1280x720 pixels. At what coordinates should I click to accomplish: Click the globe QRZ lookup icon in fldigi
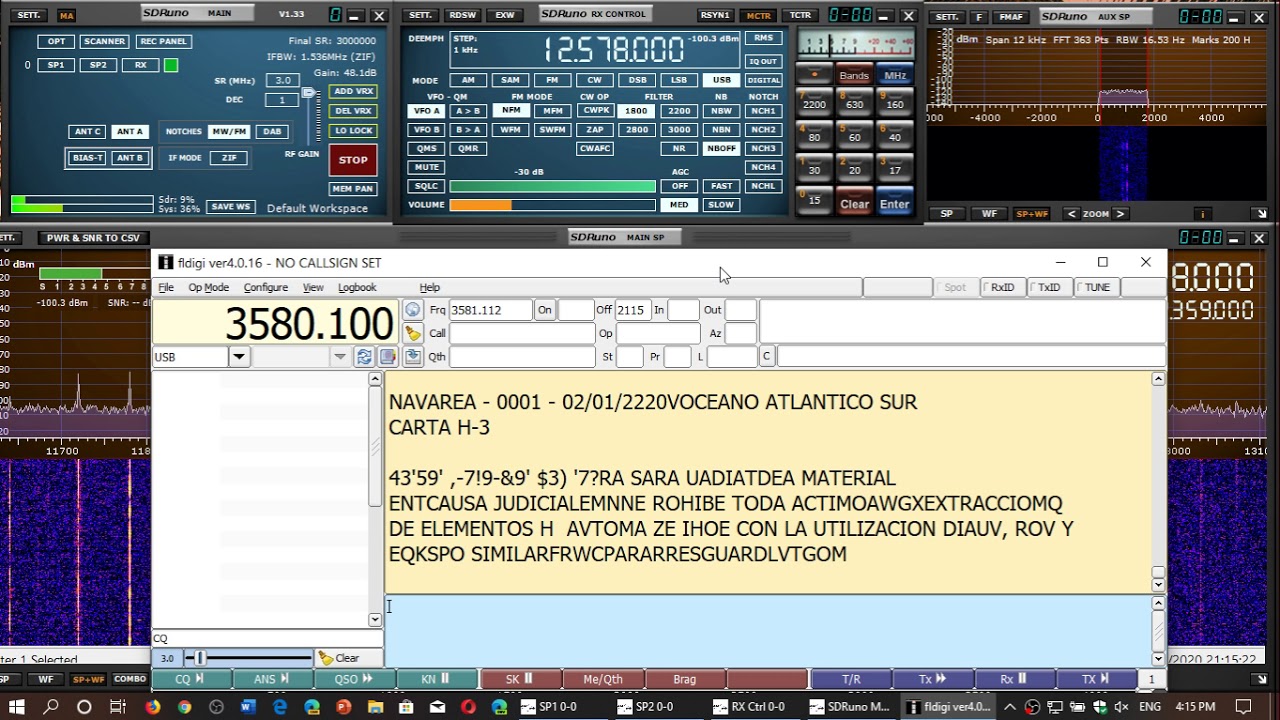click(412, 310)
